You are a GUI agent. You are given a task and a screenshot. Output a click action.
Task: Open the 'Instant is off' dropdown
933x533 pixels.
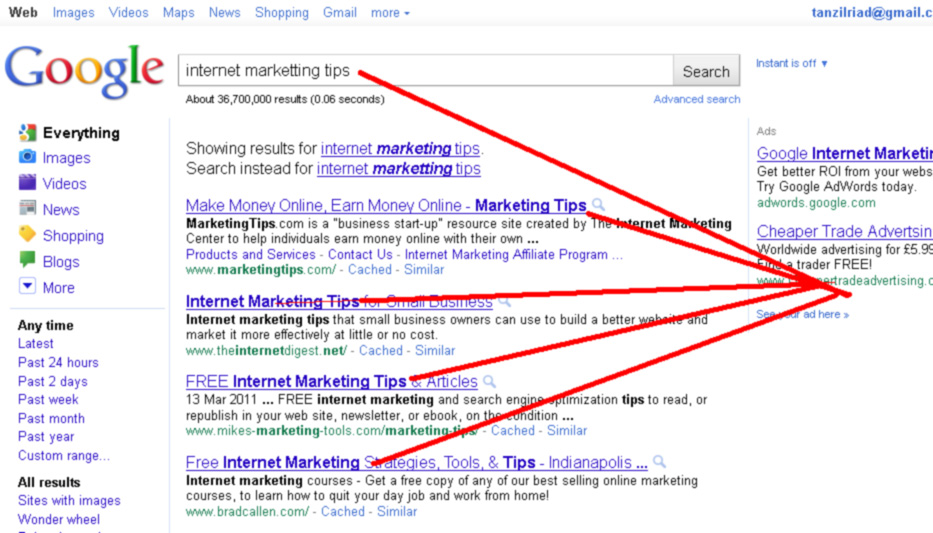point(791,63)
